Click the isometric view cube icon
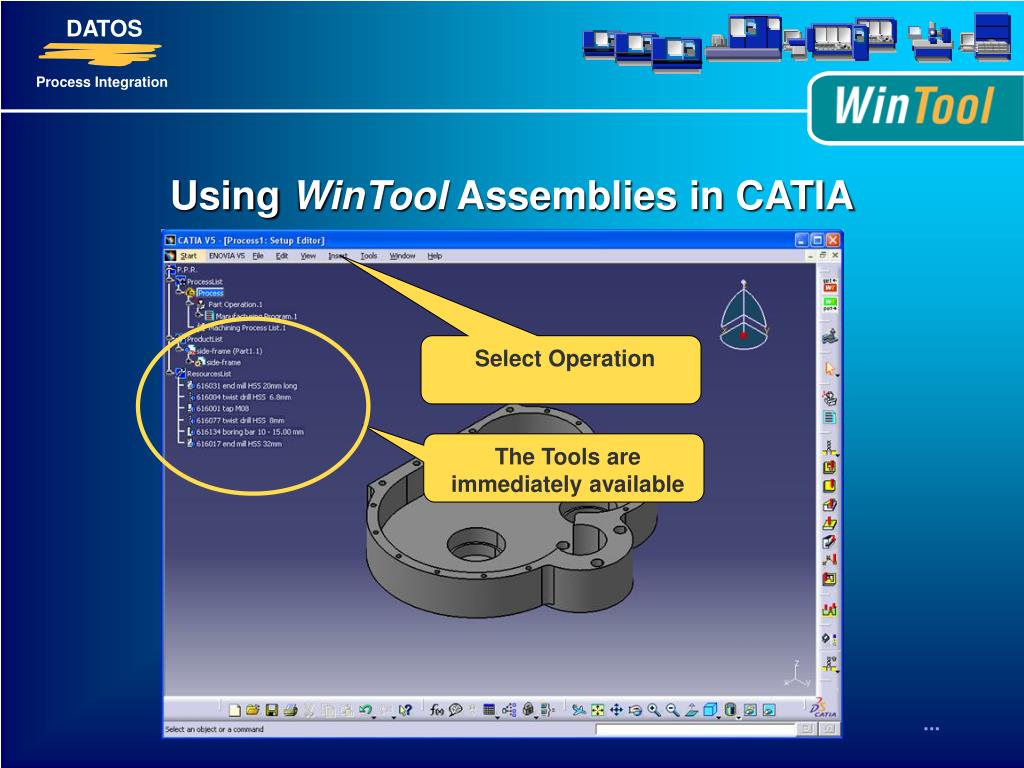 710,709
